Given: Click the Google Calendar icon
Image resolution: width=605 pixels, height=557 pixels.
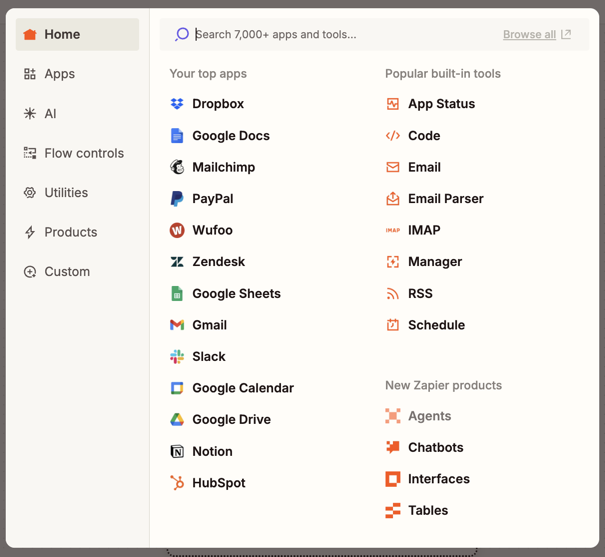Looking at the screenshot, I should [177, 388].
